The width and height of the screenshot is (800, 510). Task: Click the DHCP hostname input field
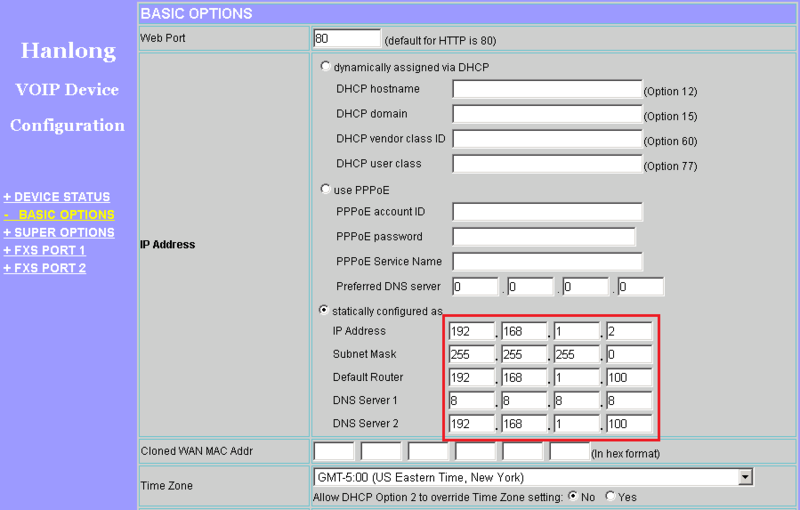pos(547,89)
